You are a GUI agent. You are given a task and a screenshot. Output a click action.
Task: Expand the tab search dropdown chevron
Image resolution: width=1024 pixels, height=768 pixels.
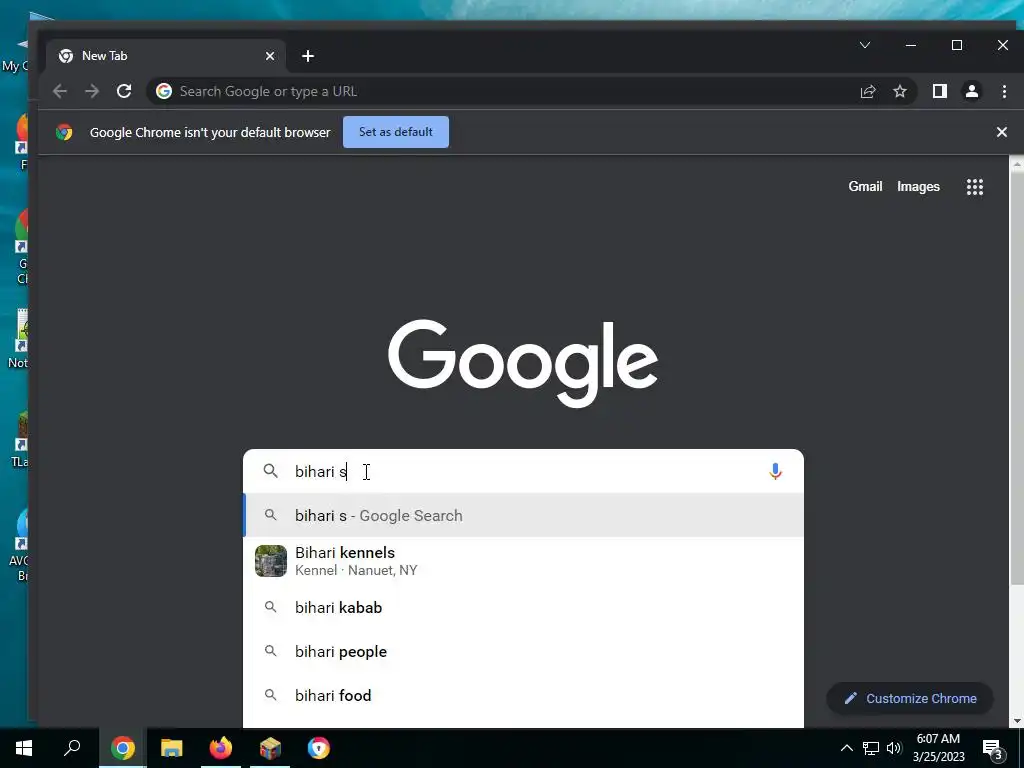pos(865,45)
